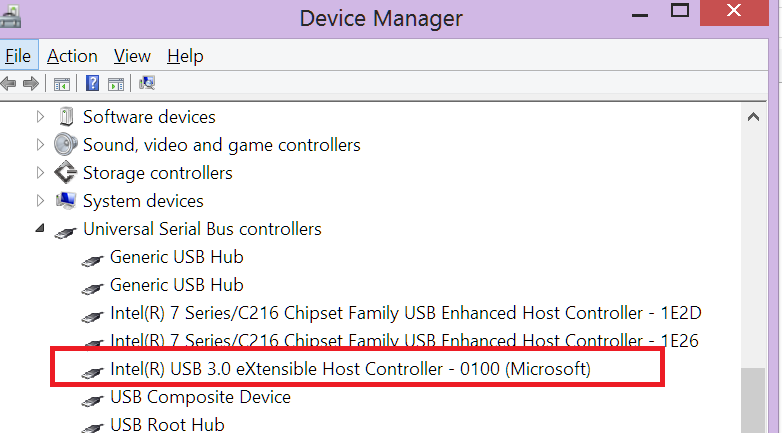Image resolution: width=782 pixels, height=433 pixels.
Task: Select Intel USB 3.0 eXtensible Host Controller
Action: [350, 369]
